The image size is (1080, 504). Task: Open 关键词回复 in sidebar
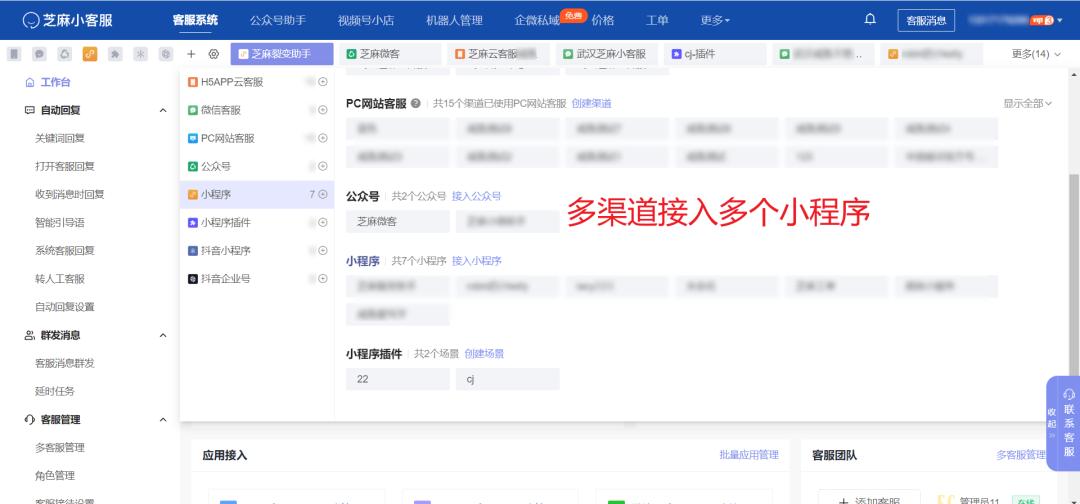(60, 138)
